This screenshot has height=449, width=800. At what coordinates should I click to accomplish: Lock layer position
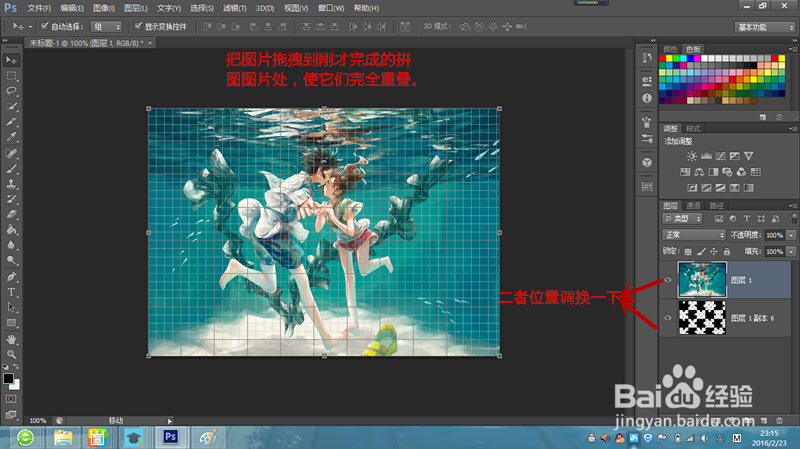(714, 252)
